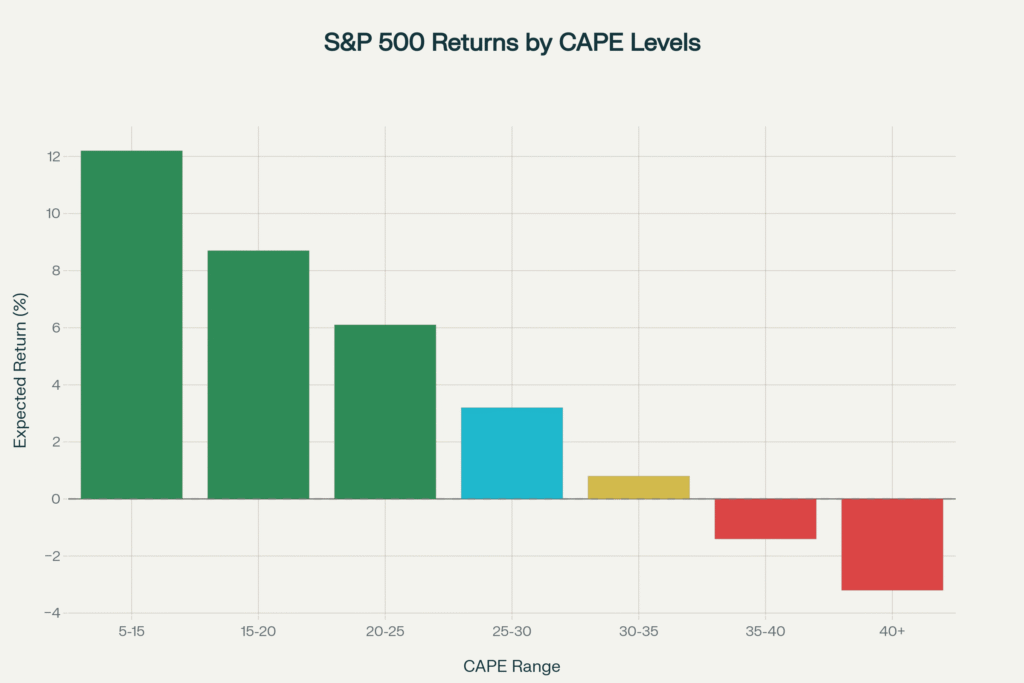This screenshot has height=683, width=1024.
Task: Click the 35-40 x-axis label
Action: click(x=765, y=632)
